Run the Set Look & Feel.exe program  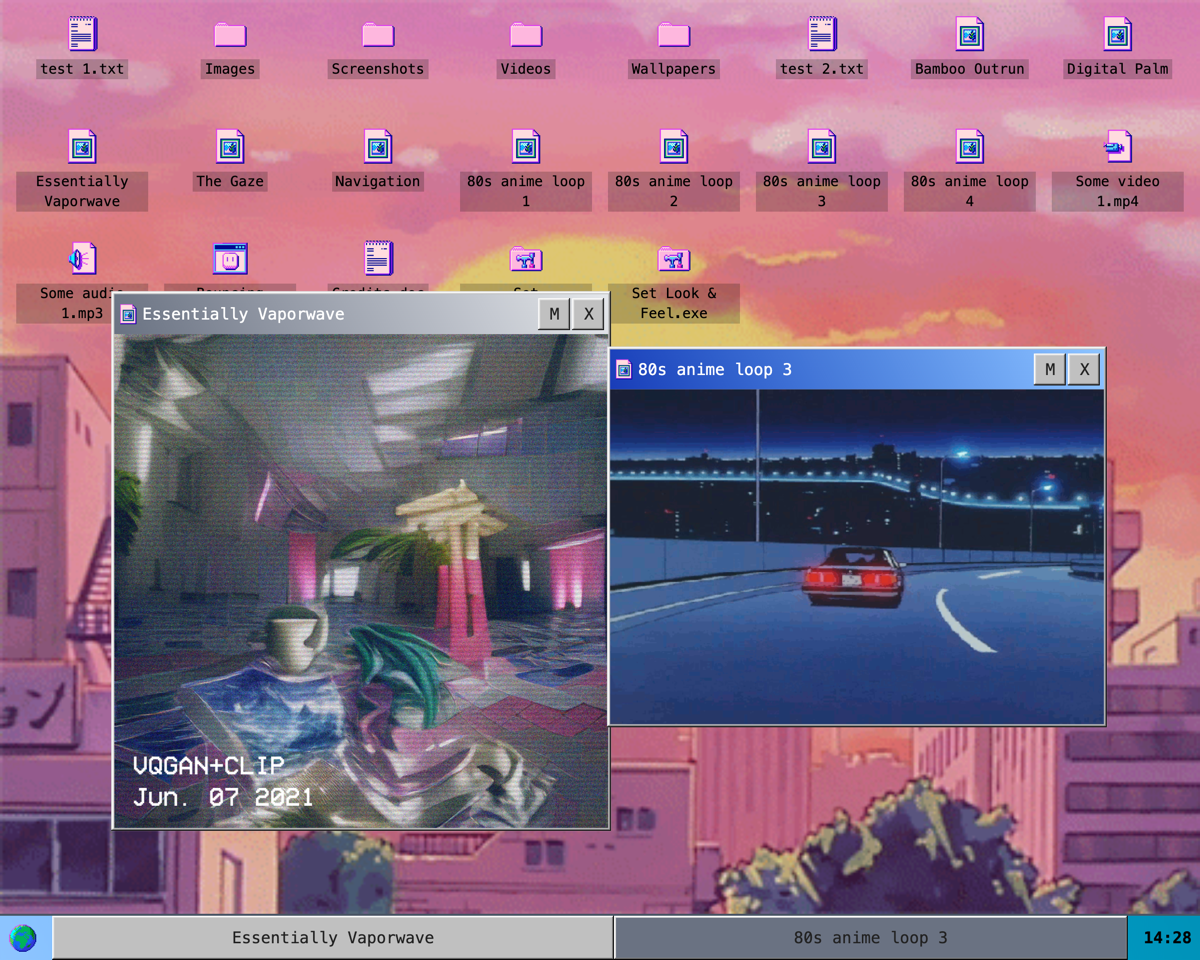click(x=673, y=258)
